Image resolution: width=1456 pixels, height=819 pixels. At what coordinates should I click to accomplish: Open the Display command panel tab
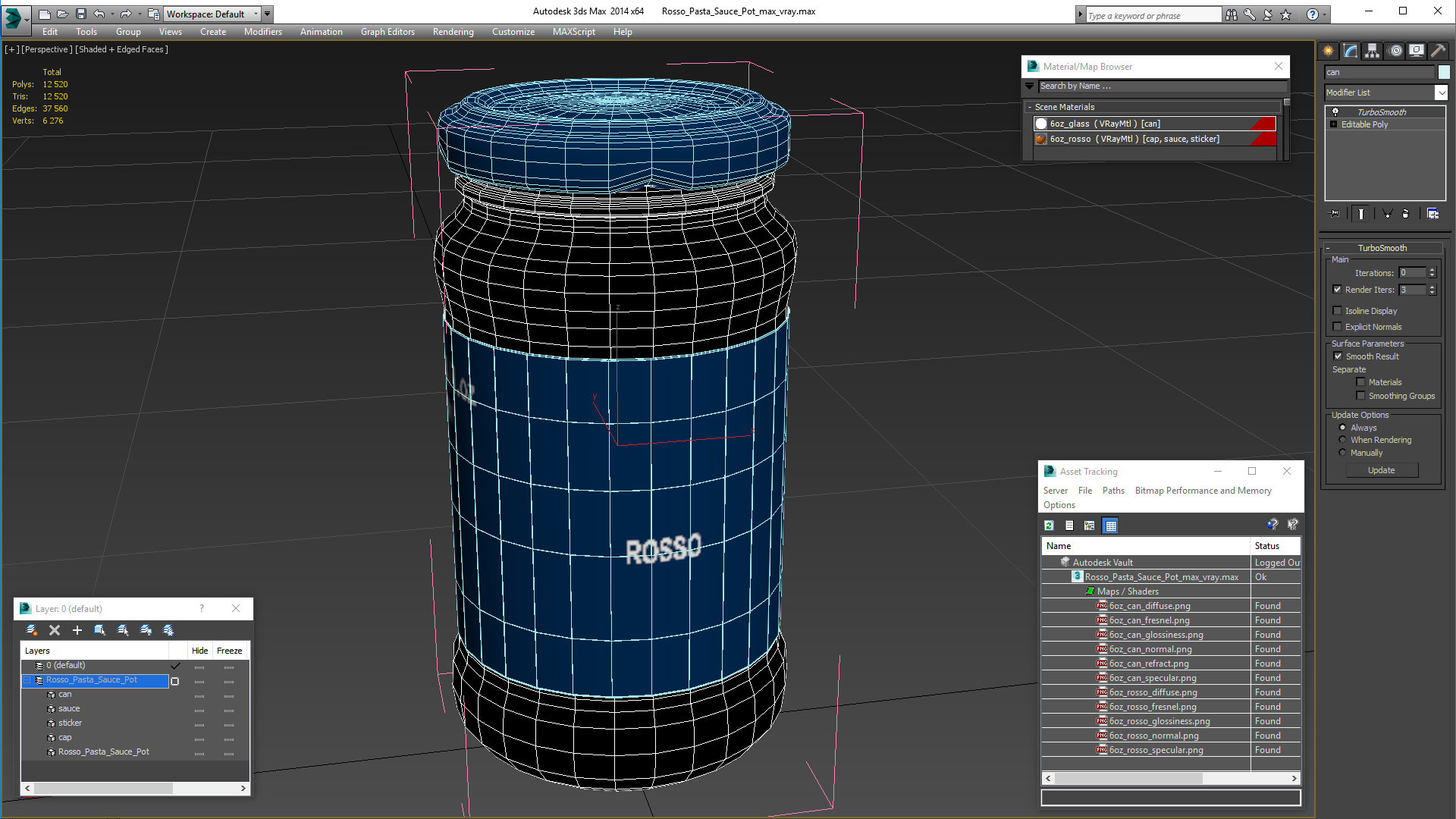point(1416,51)
